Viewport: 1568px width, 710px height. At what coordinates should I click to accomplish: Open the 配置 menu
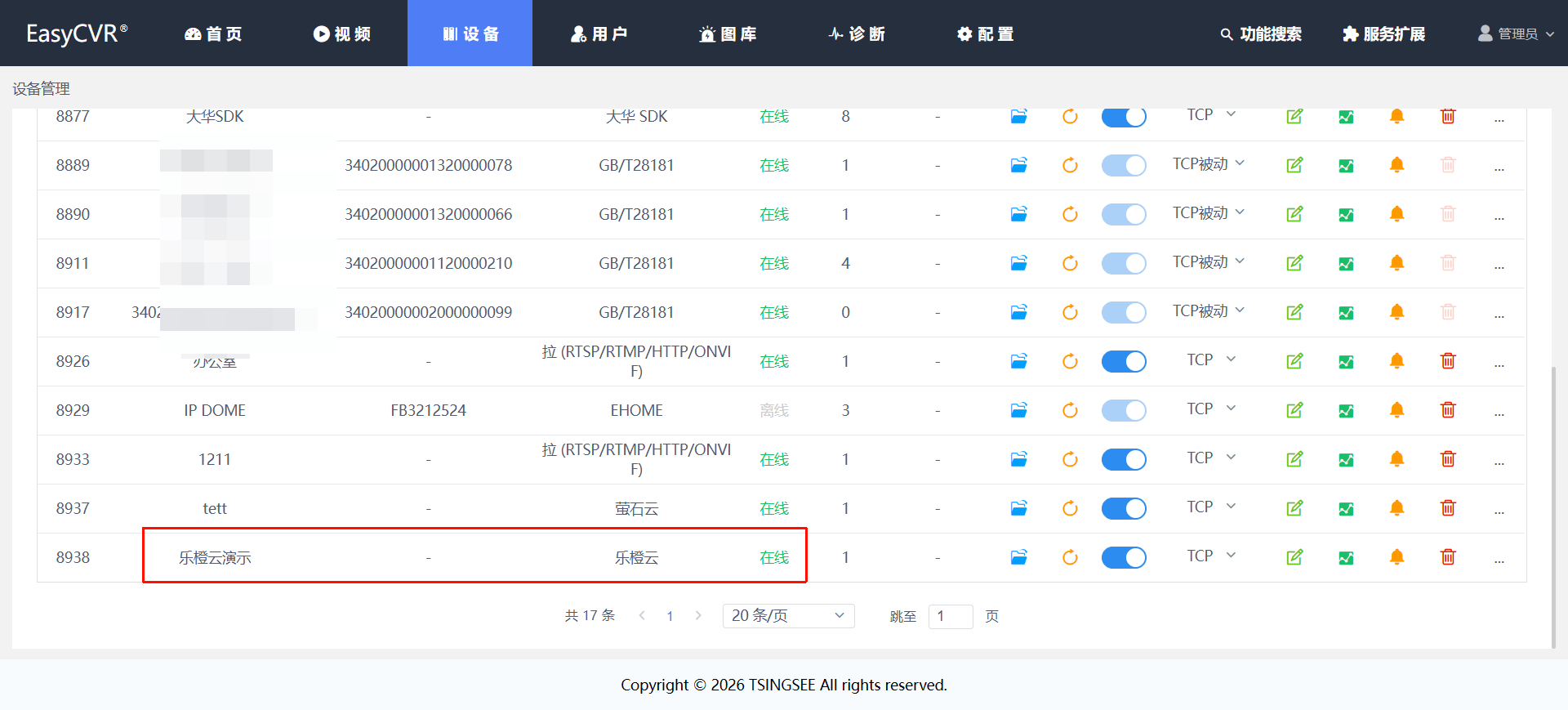986,33
